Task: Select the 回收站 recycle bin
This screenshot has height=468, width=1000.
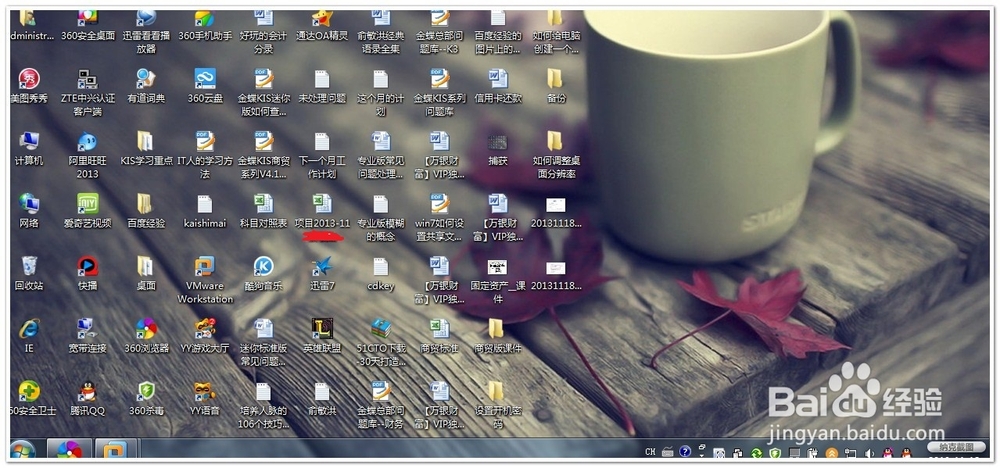Action: tap(29, 274)
